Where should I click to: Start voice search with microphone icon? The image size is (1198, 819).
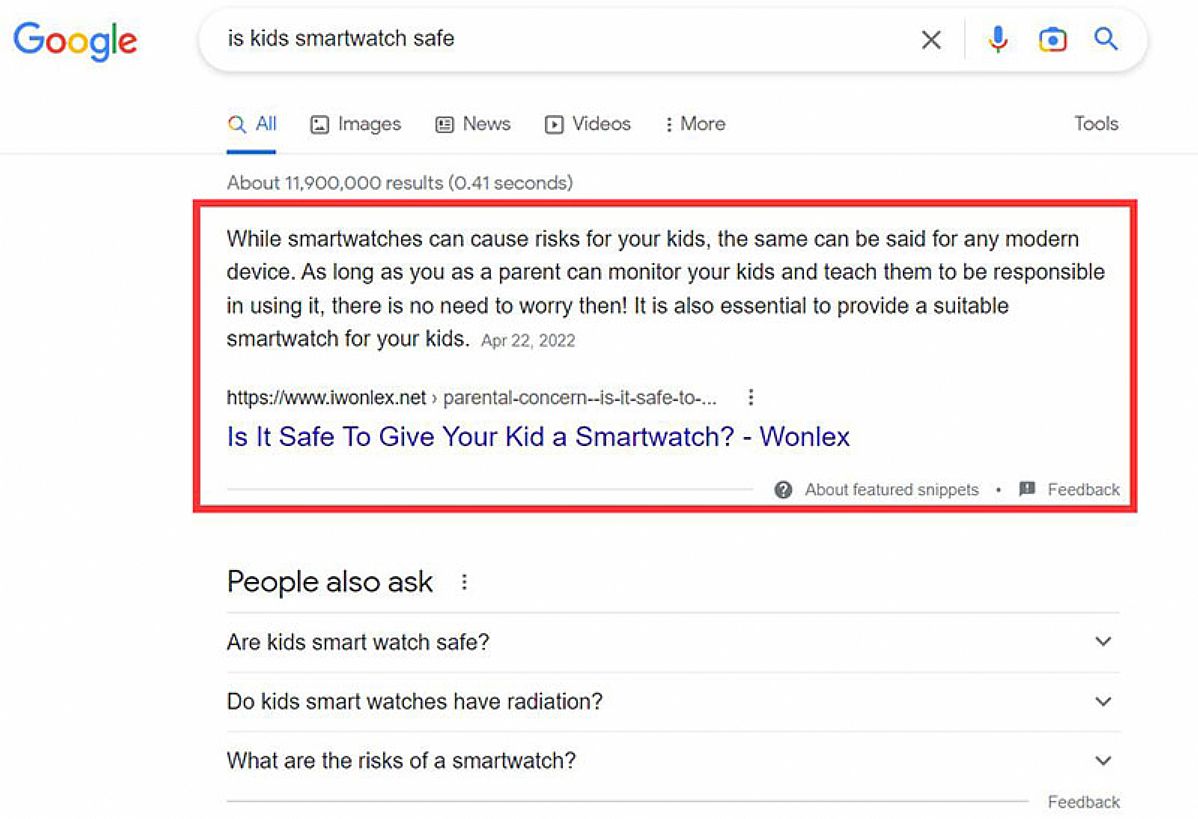[997, 40]
